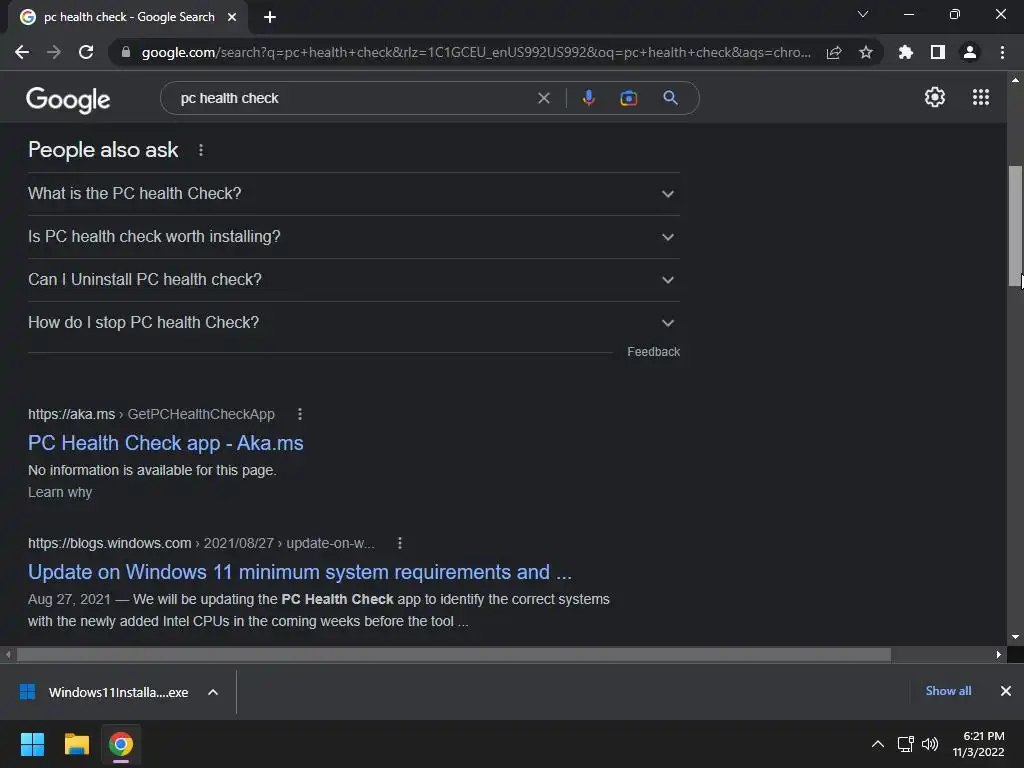Click the Chrome taskbar icon

pos(121,744)
